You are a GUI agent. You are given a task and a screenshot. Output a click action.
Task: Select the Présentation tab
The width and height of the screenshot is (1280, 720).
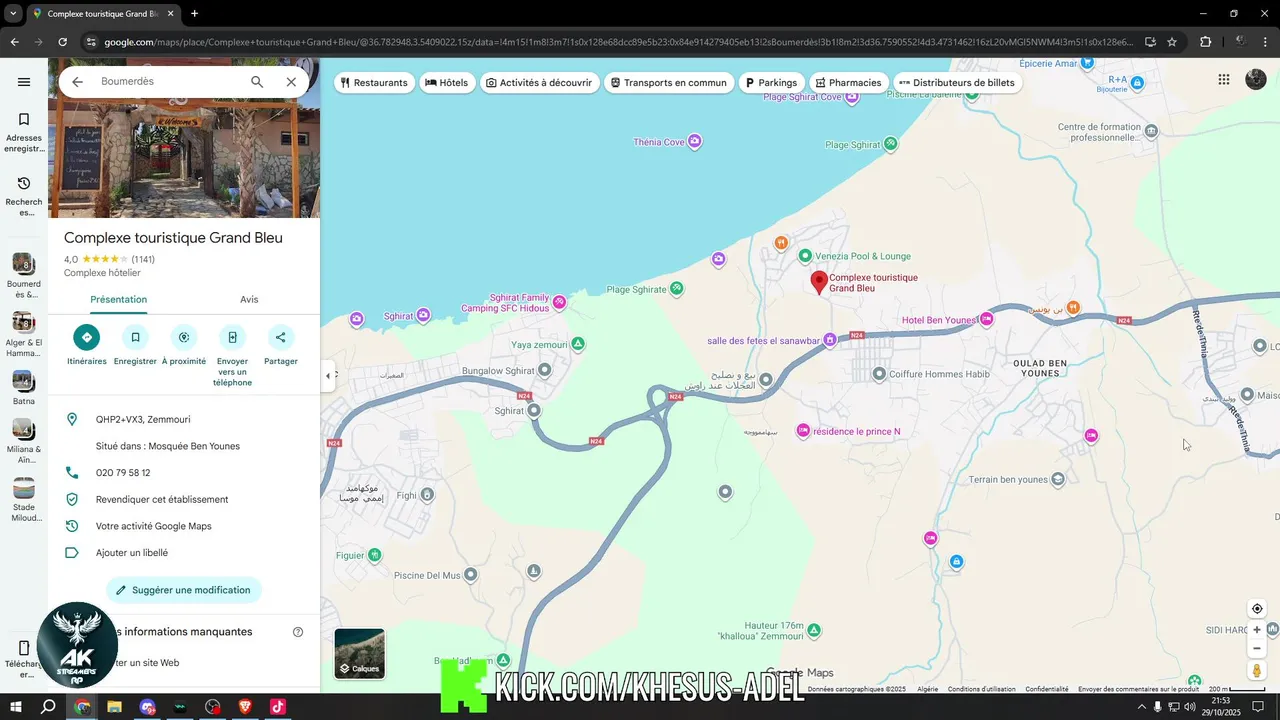118,299
